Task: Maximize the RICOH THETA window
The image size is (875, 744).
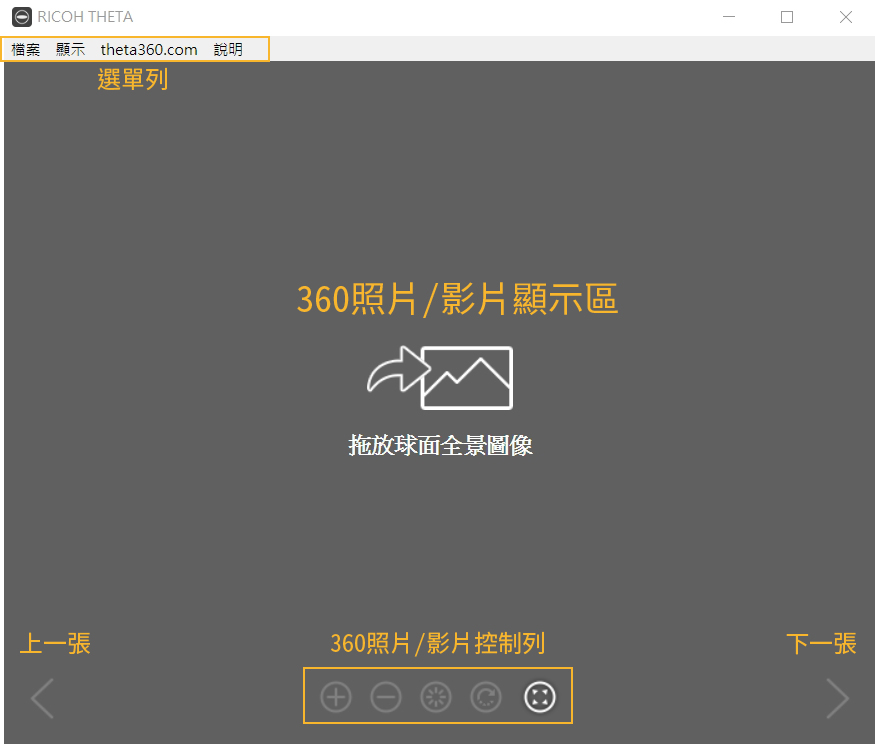Action: click(x=787, y=17)
